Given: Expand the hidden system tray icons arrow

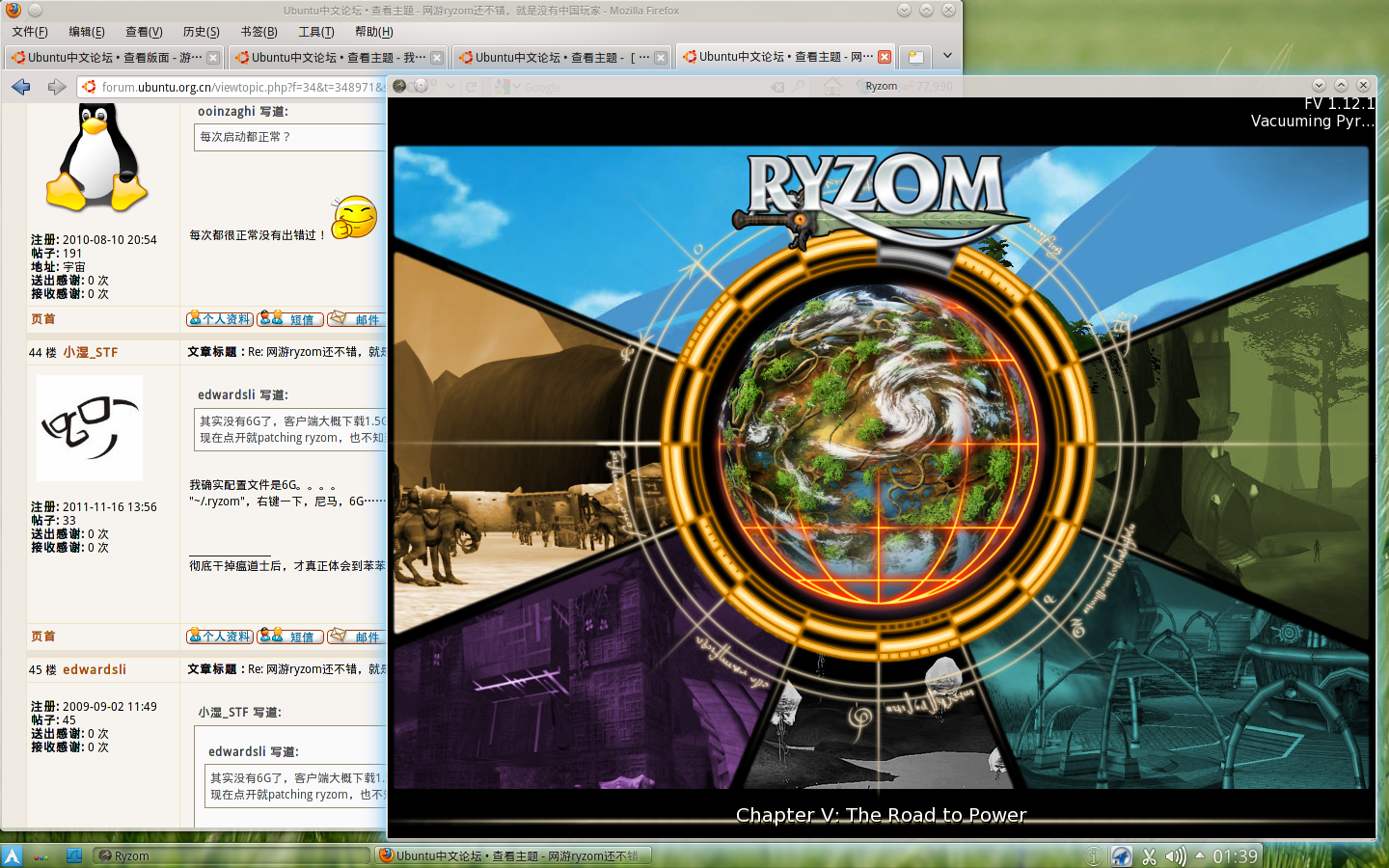Looking at the screenshot, I should coord(1200,854).
